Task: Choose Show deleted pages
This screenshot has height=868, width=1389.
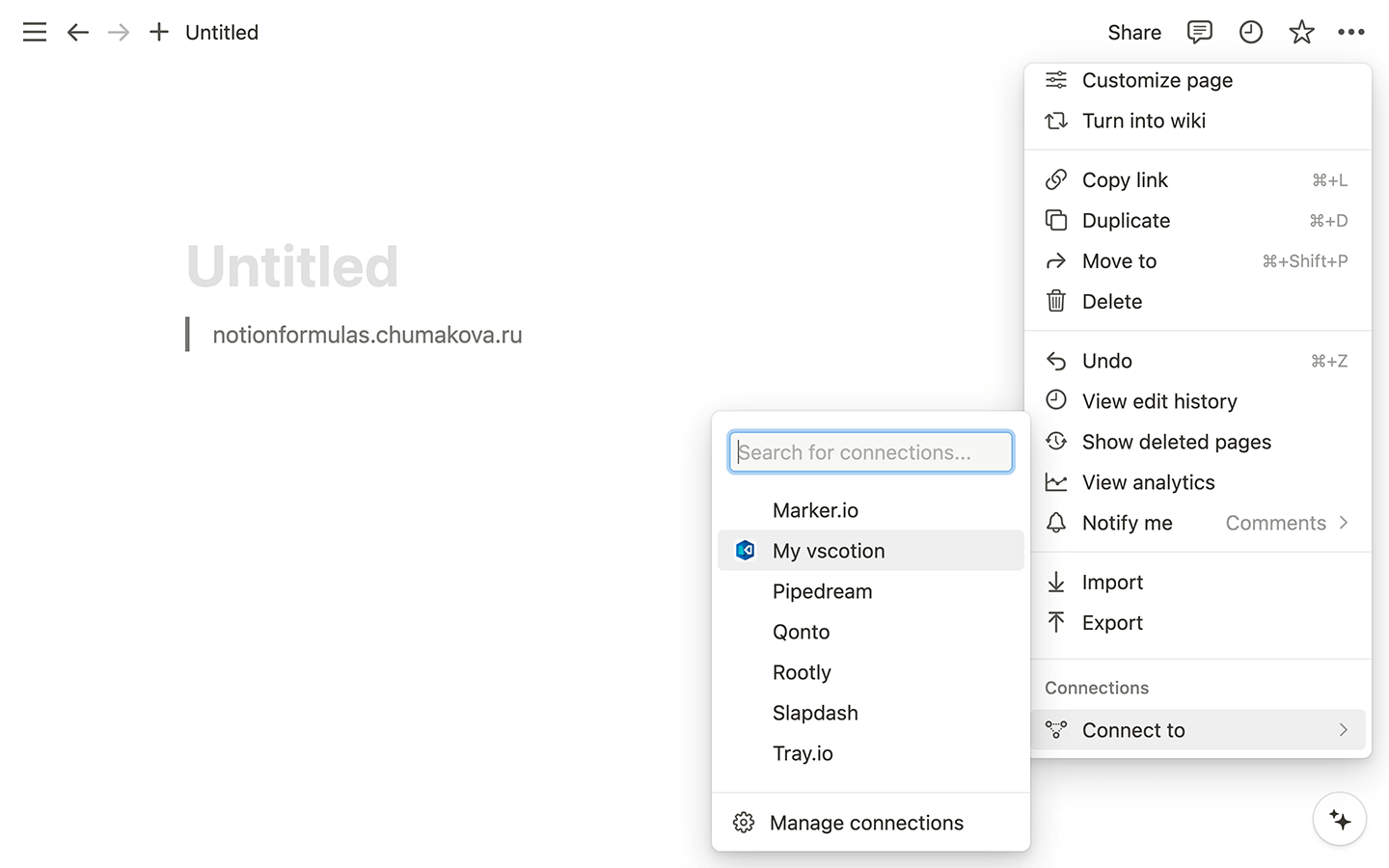Action: click(1198, 442)
